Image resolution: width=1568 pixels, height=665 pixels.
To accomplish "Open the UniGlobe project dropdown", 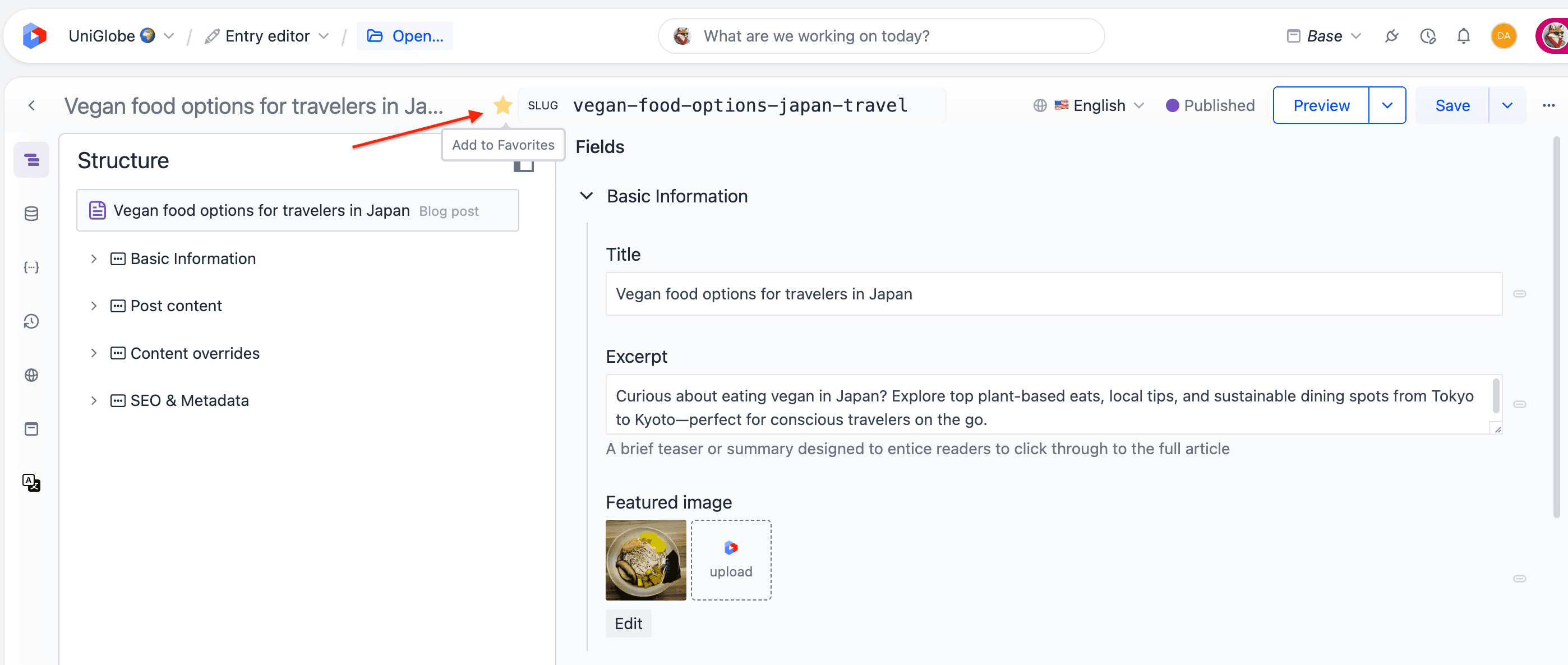I will [121, 36].
